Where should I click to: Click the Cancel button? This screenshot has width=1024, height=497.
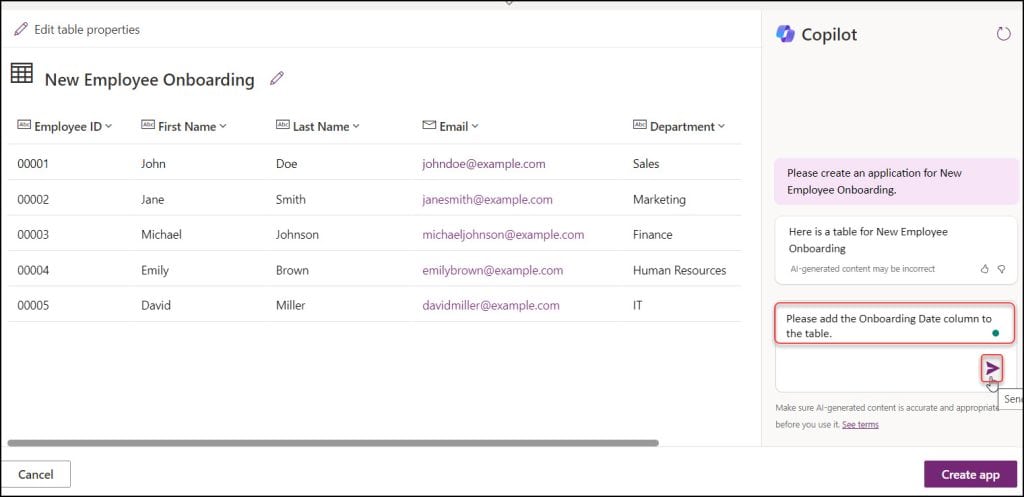pos(36,474)
